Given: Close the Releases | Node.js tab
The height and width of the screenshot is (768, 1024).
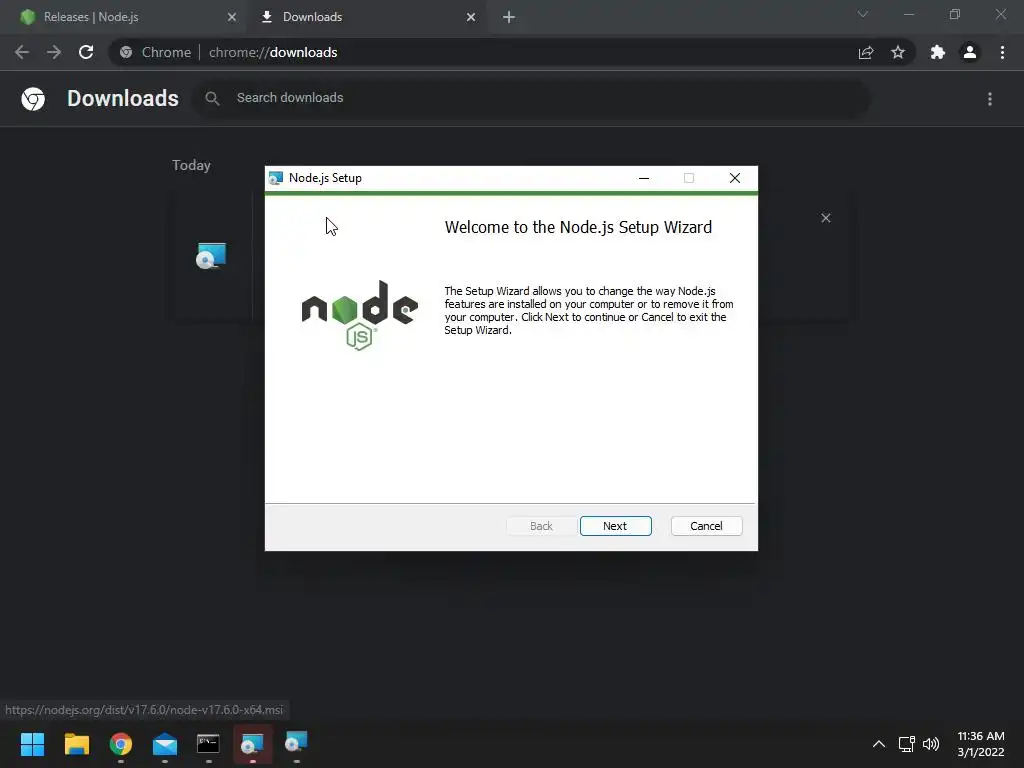Looking at the screenshot, I should (232, 17).
